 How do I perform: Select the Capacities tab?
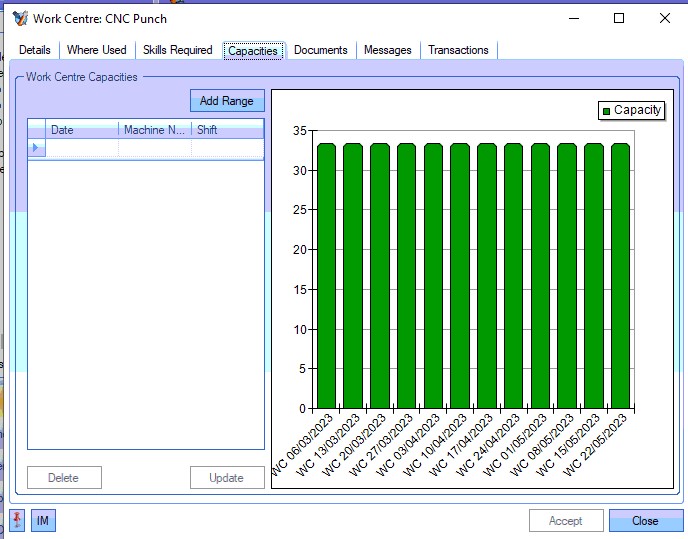[253, 50]
